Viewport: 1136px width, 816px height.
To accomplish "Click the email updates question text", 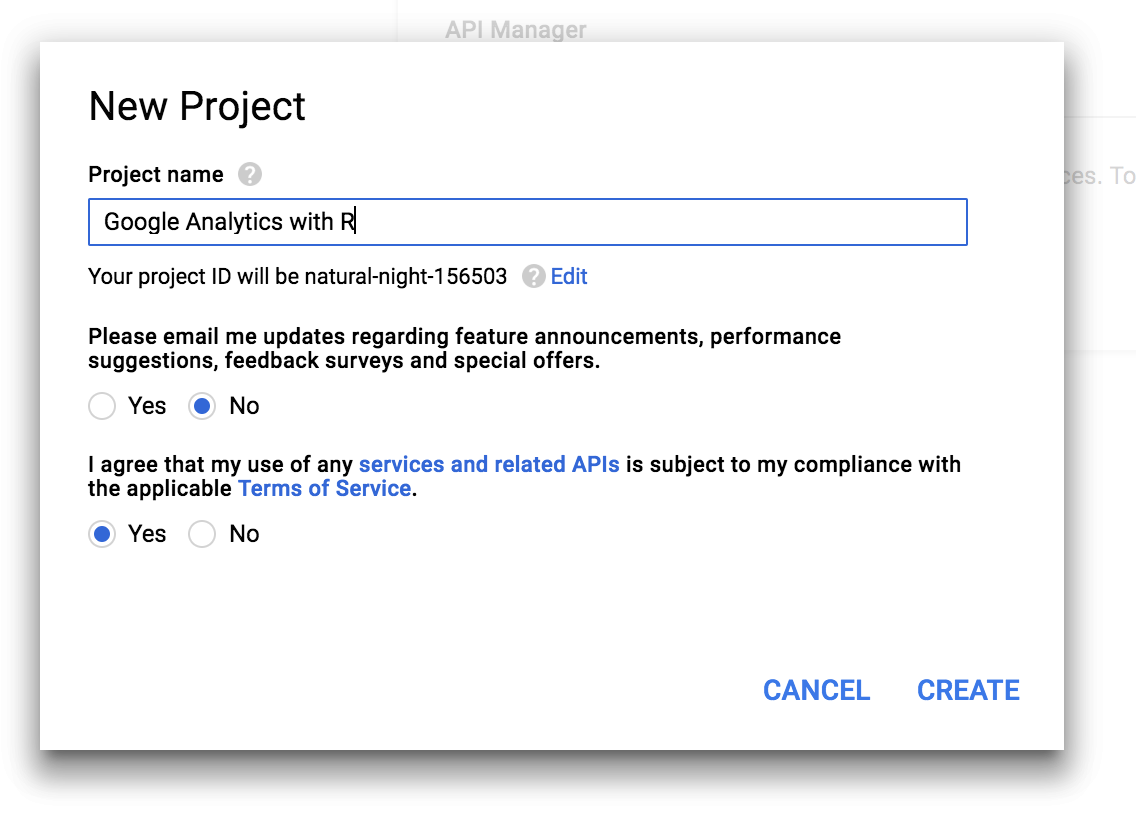I will coord(464,349).
